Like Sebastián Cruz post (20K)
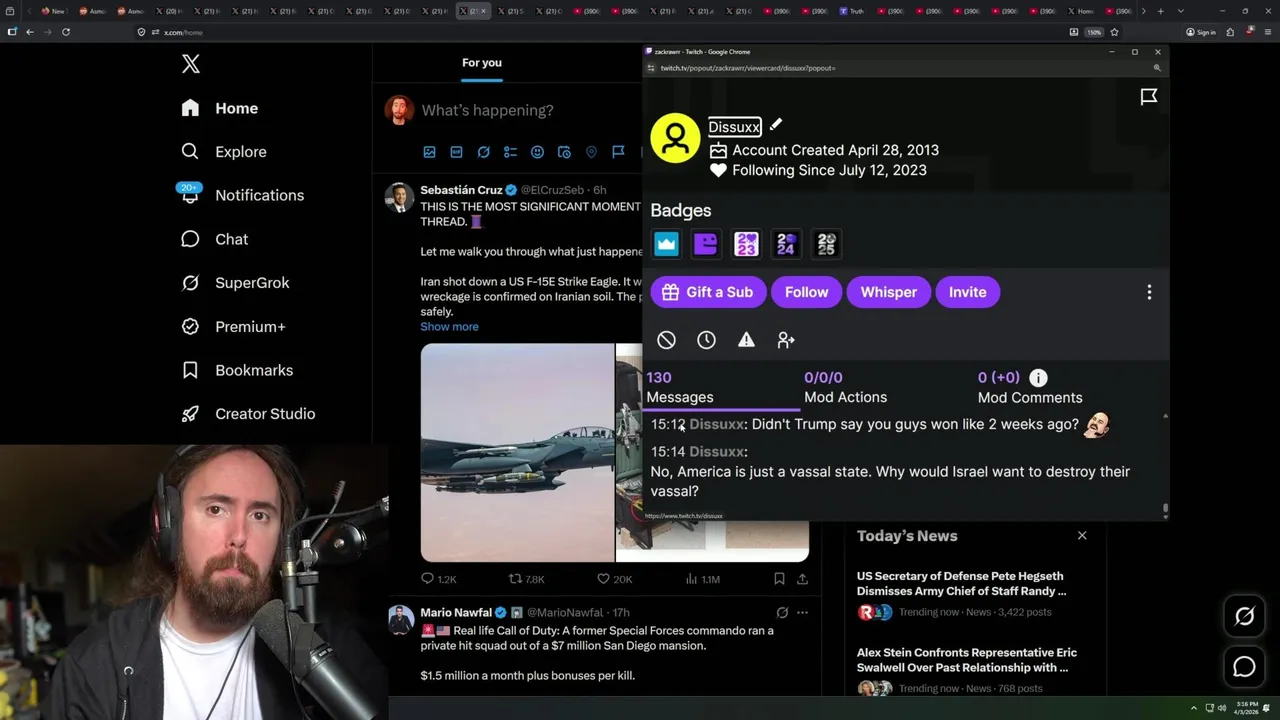This screenshot has width=1280, height=720. coord(614,579)
